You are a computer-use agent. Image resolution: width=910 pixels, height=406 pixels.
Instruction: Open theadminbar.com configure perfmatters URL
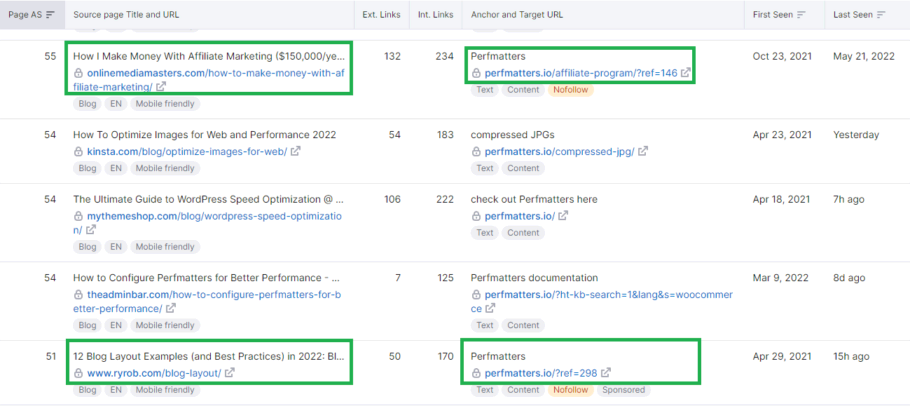click(208, 301)
